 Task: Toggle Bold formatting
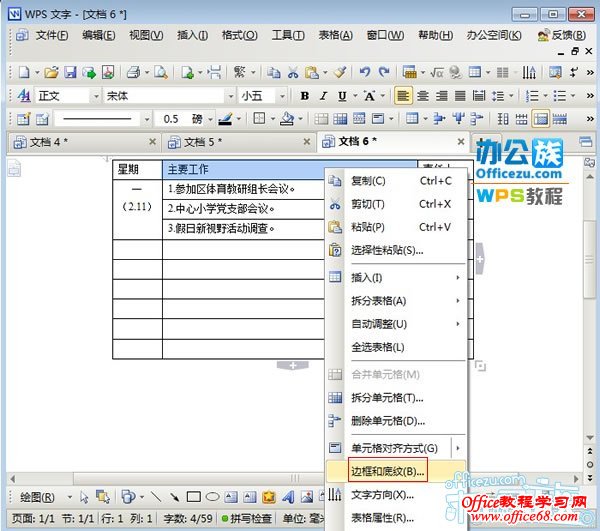click(x=304, y=96)
